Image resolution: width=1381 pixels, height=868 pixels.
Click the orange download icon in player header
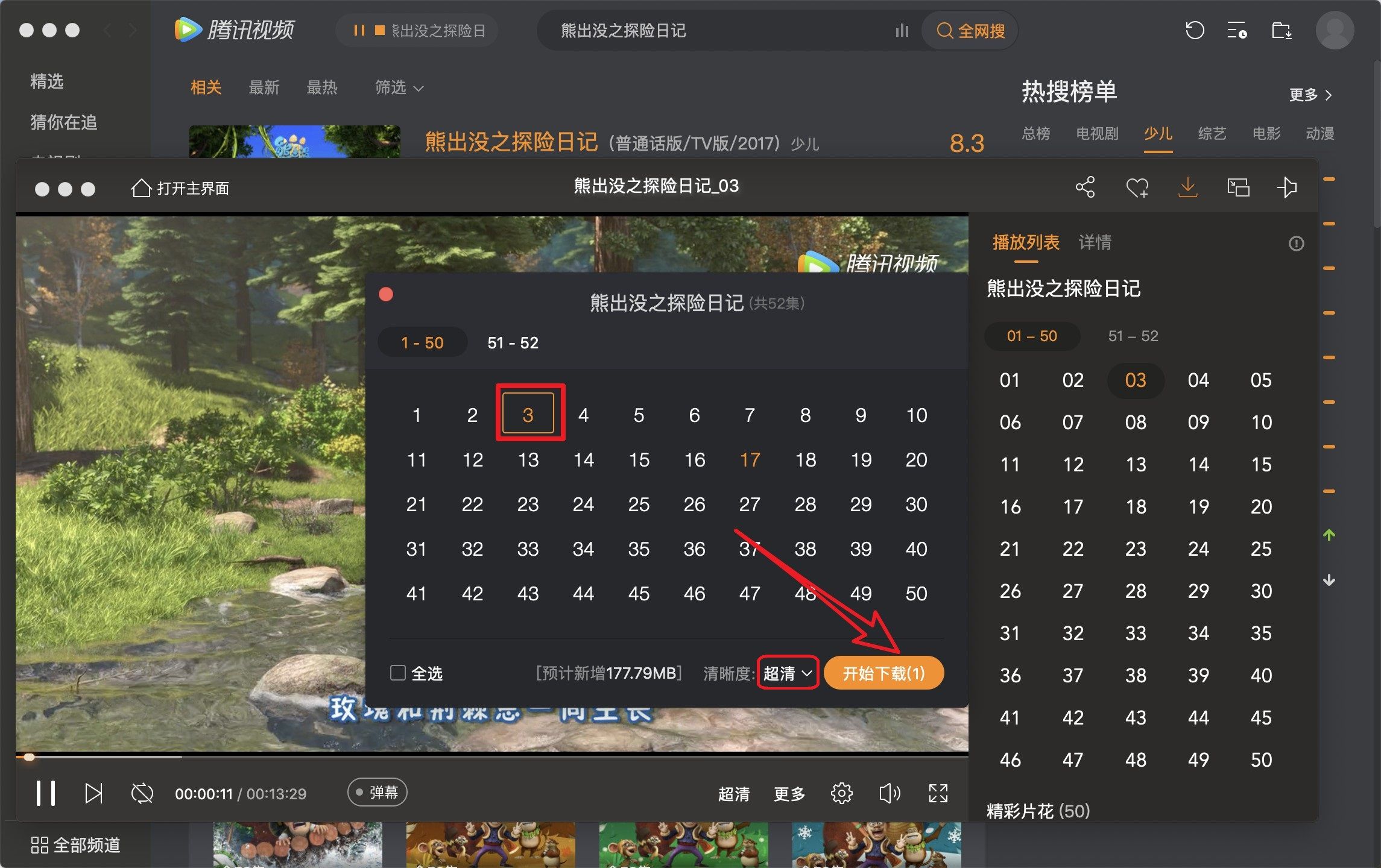point(1187,187)
